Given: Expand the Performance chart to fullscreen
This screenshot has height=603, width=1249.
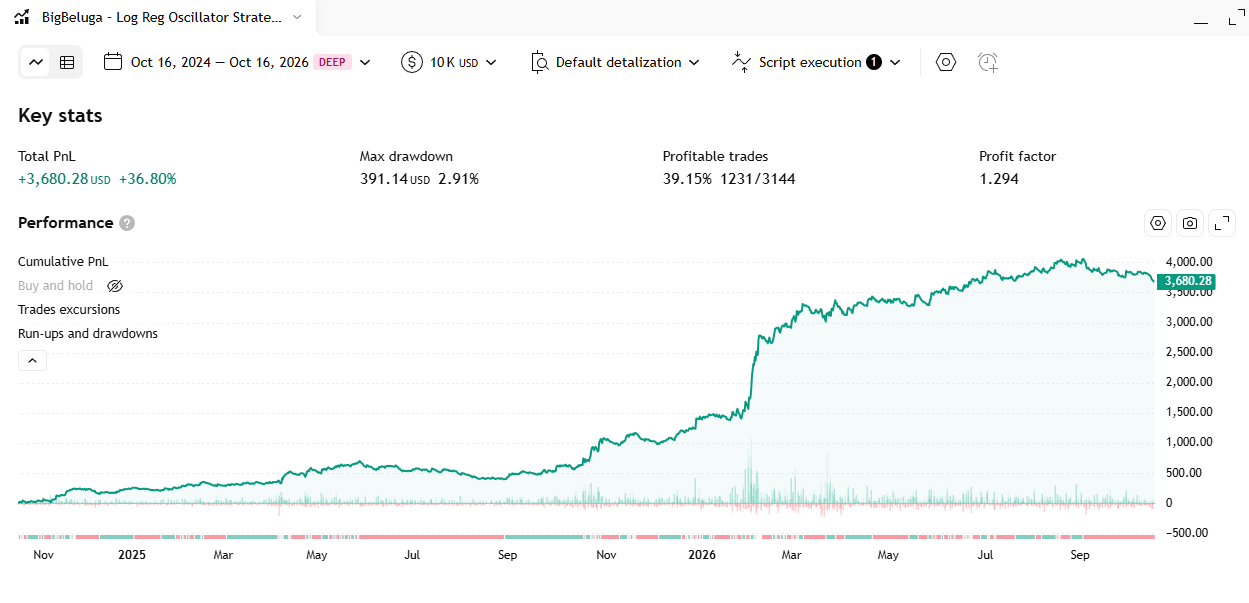Looking at the screenshot, I should pyautogui.click(x=1222, y=223).
